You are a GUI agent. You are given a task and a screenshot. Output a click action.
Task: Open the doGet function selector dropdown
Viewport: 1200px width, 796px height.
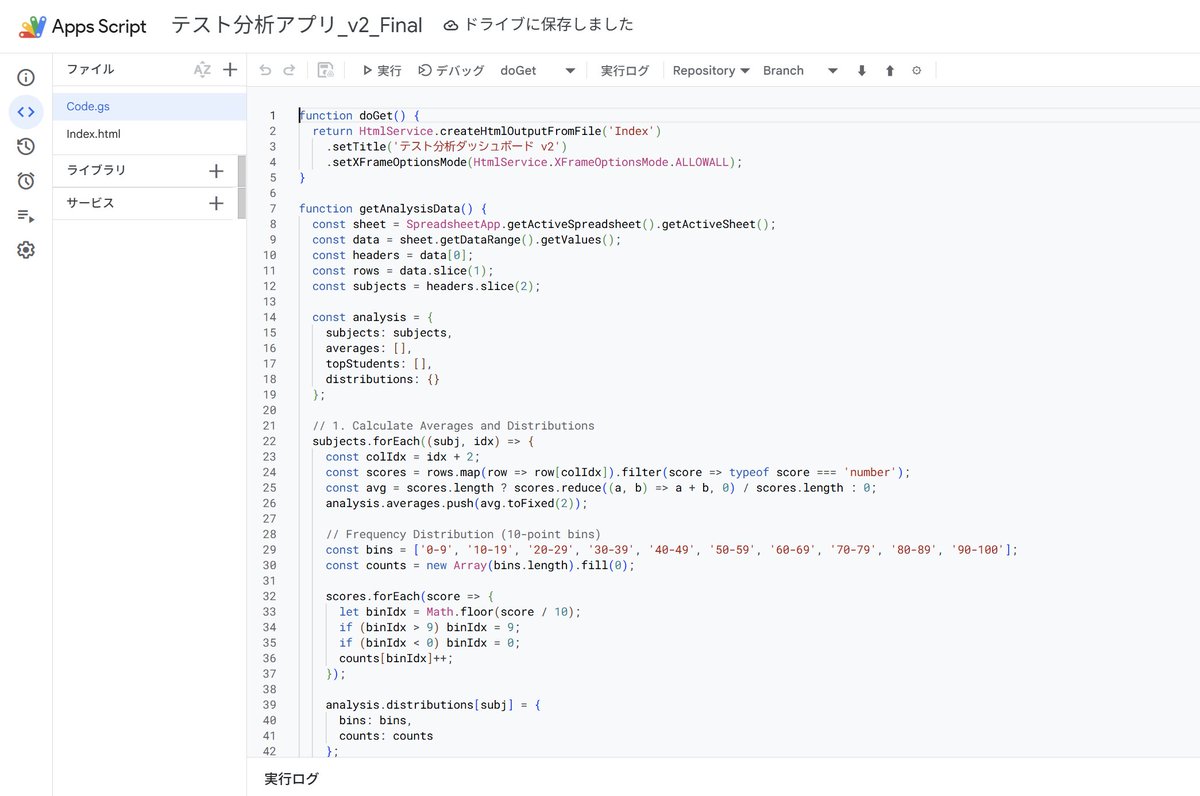538,71
